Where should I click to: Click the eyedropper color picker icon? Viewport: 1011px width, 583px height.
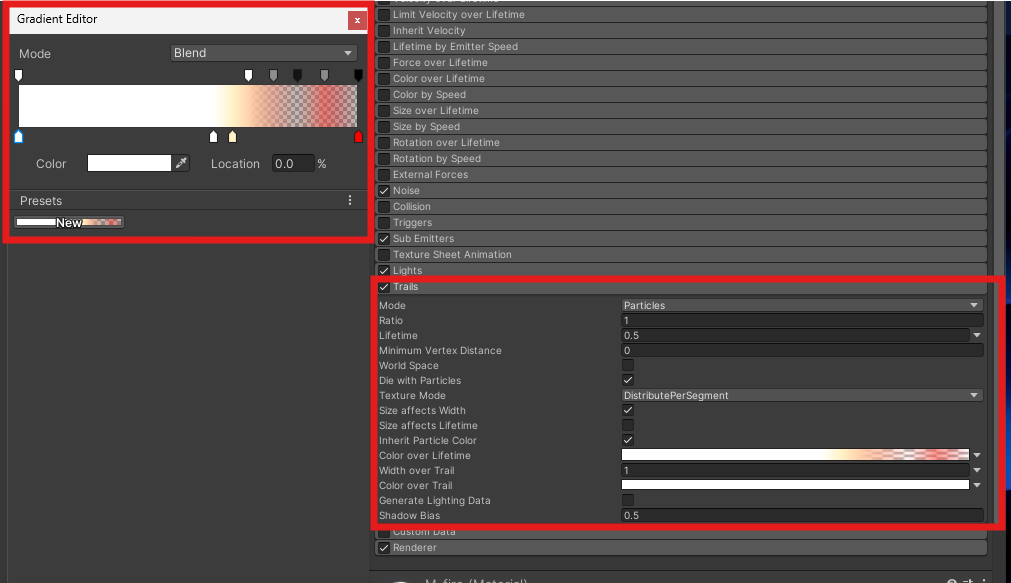coord(181,163)
